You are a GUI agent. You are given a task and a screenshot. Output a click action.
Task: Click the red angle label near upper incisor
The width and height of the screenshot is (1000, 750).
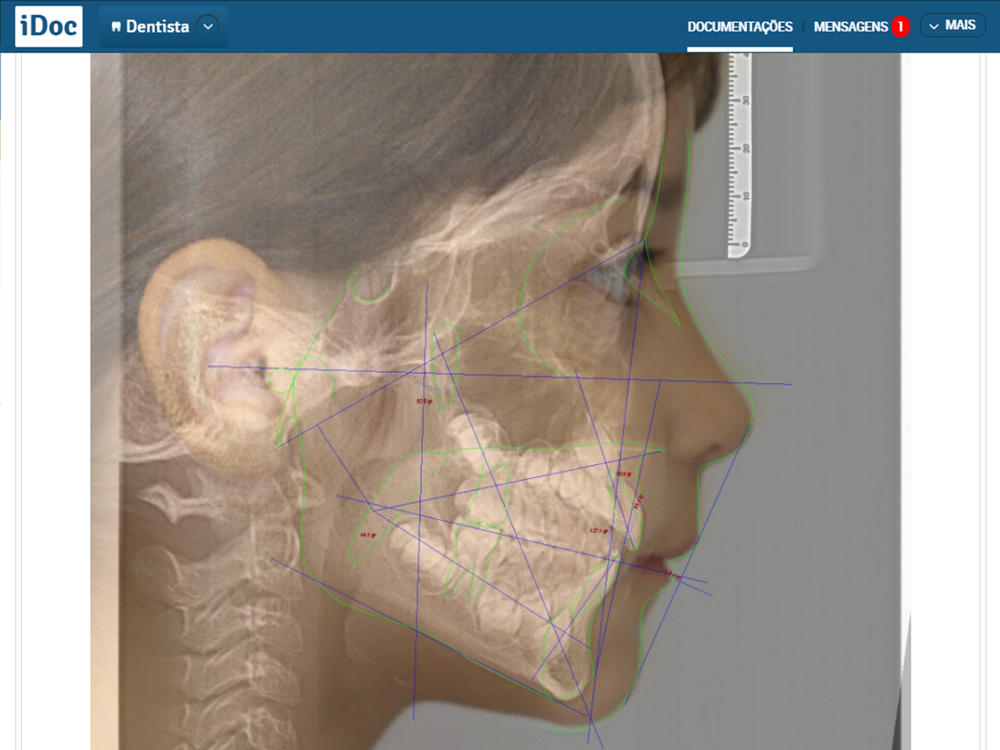(624, 474)
